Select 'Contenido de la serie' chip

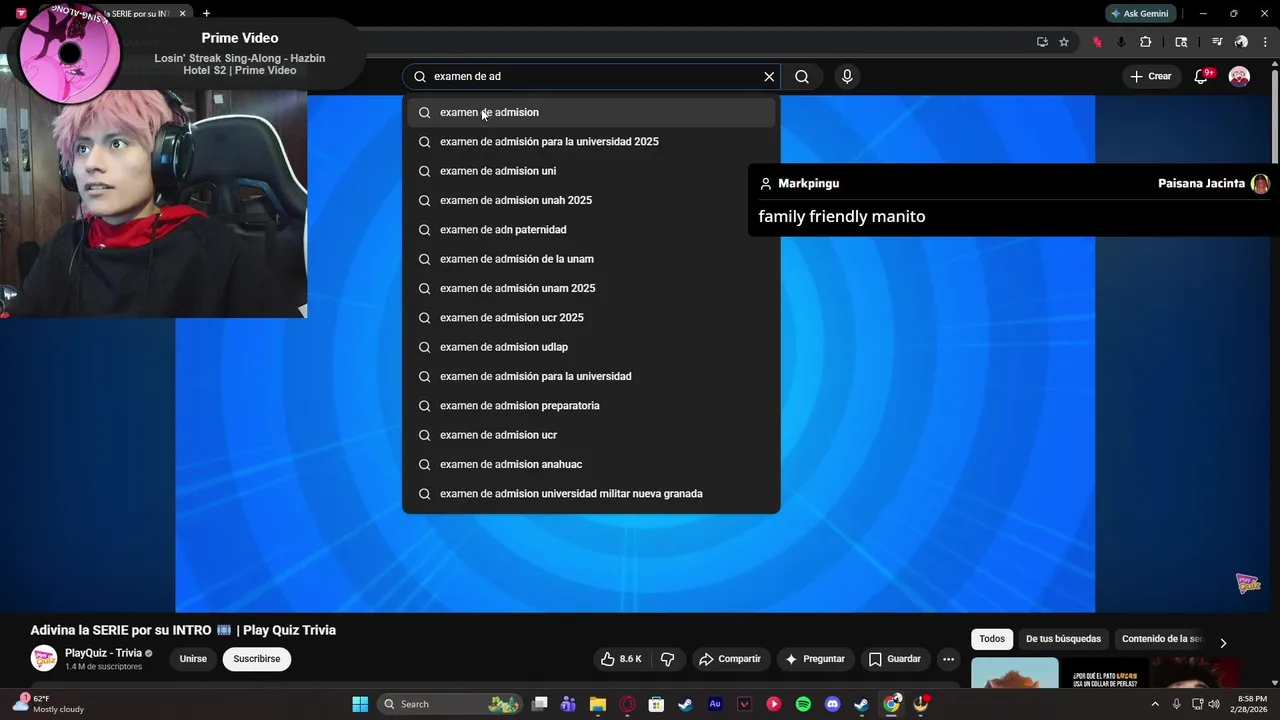1162,639
